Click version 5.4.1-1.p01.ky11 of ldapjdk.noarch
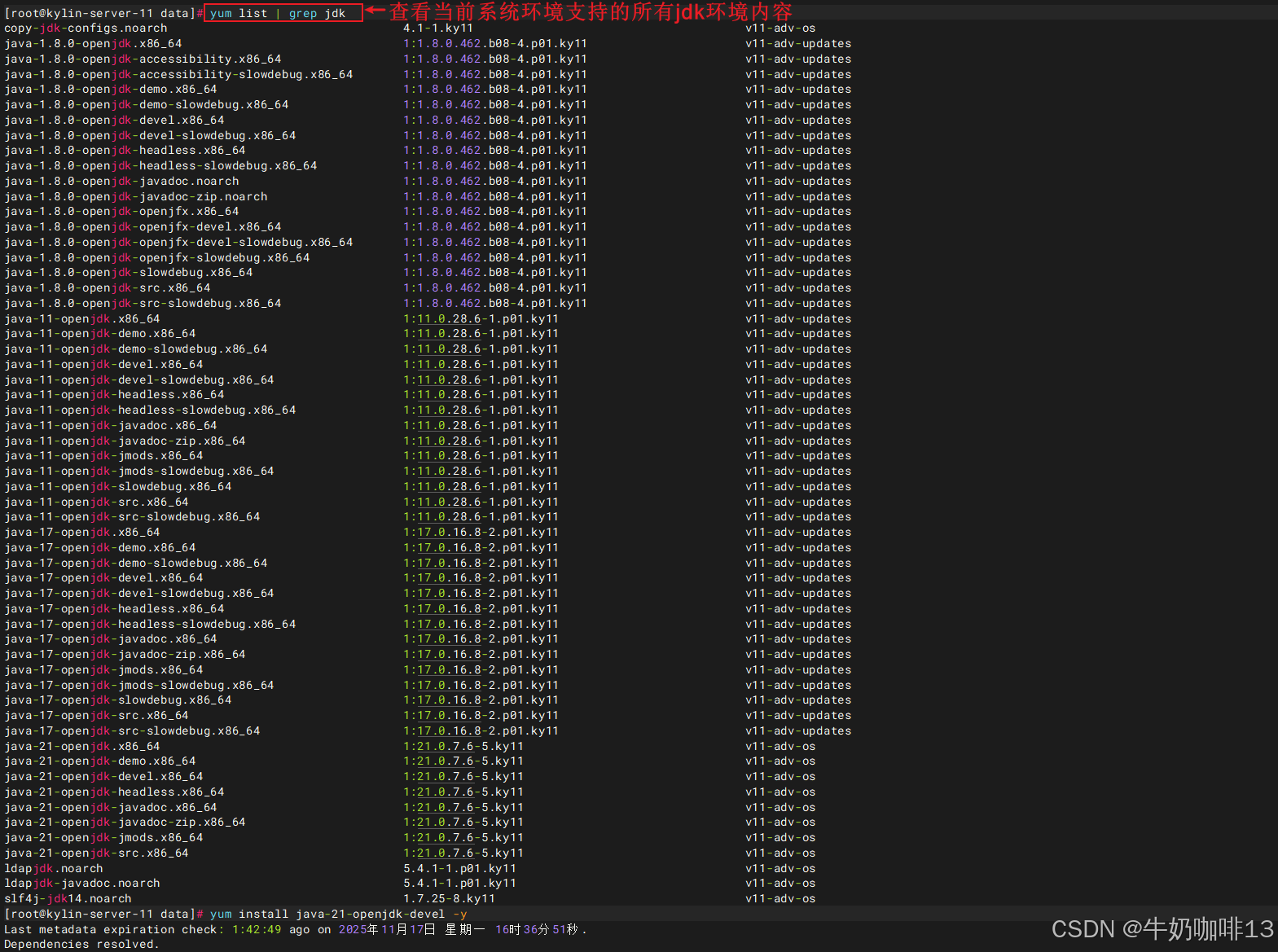This screenshot has height=952, width=1278. (459, 868)
